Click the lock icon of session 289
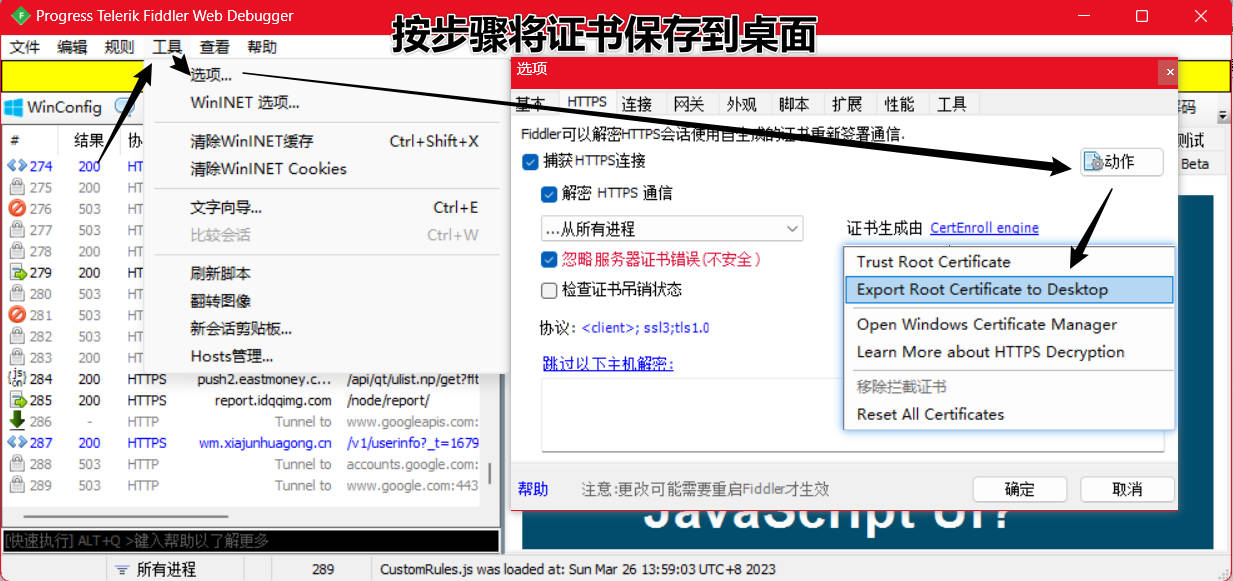Viewport: 1233px width, 581px height. pos(17,485)
